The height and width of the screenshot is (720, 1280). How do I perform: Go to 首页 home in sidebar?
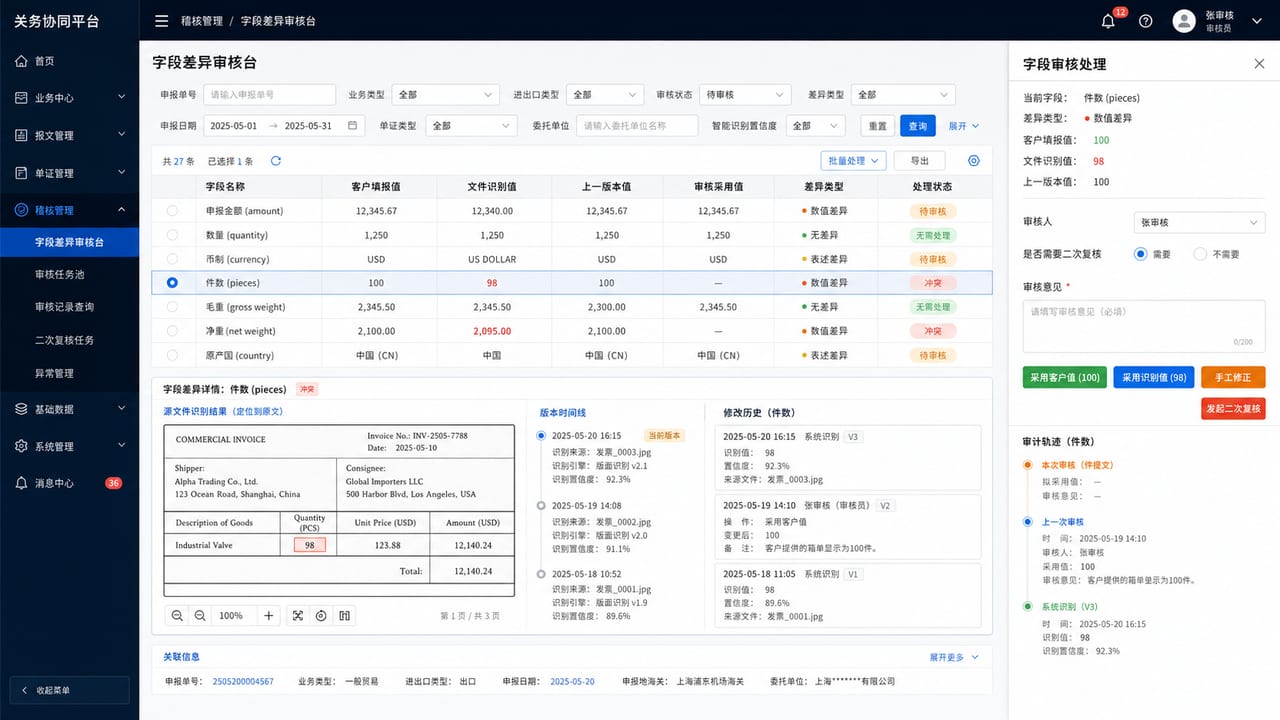[69, 61]
